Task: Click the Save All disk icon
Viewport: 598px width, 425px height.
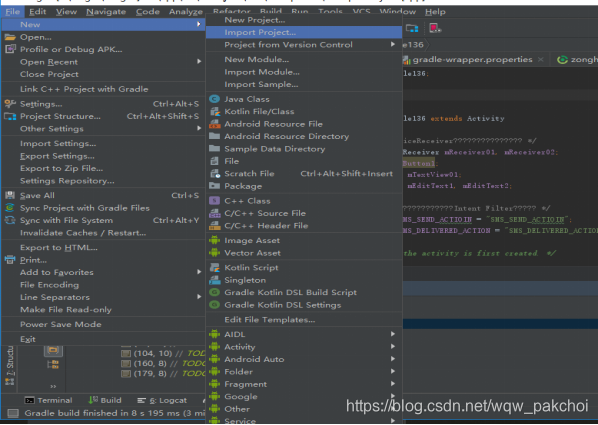Action: [10, 195]
